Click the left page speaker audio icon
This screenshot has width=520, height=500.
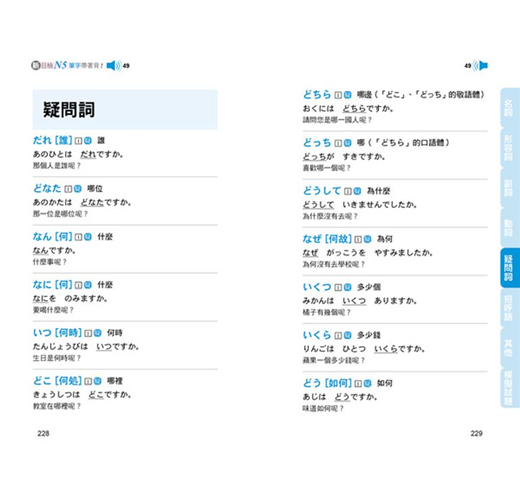pos(114,66)
